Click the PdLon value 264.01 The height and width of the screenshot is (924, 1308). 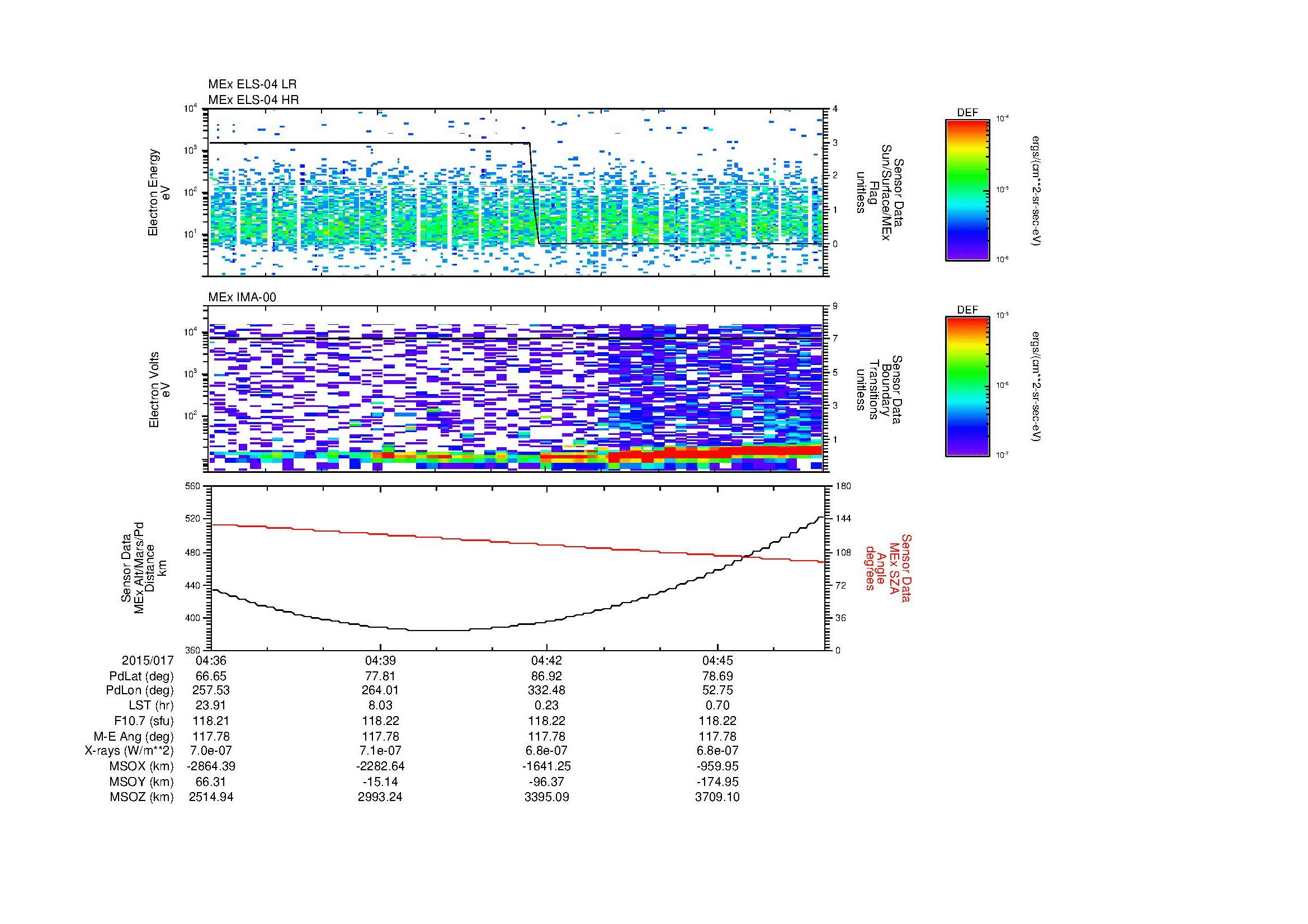(380, 690)
